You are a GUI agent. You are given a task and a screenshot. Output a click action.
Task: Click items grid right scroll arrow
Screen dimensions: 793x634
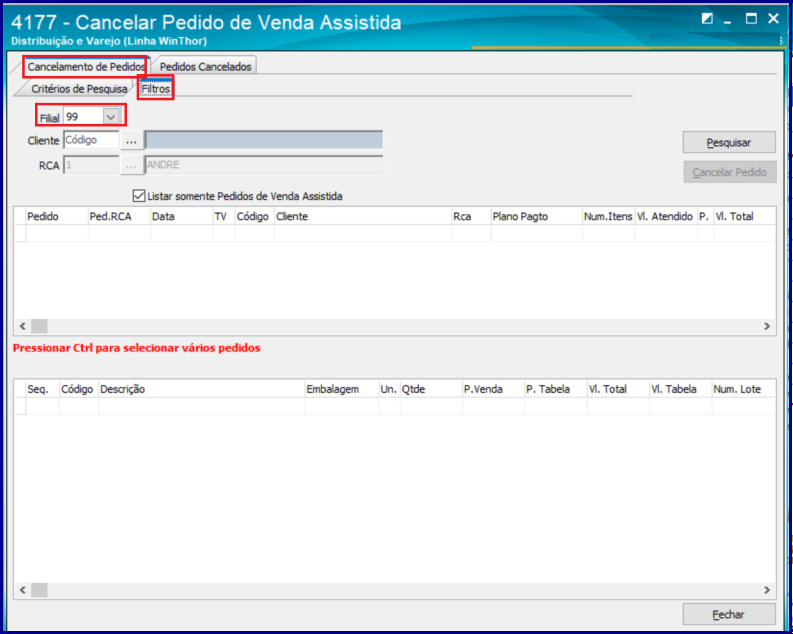click(x=767, y=590)
